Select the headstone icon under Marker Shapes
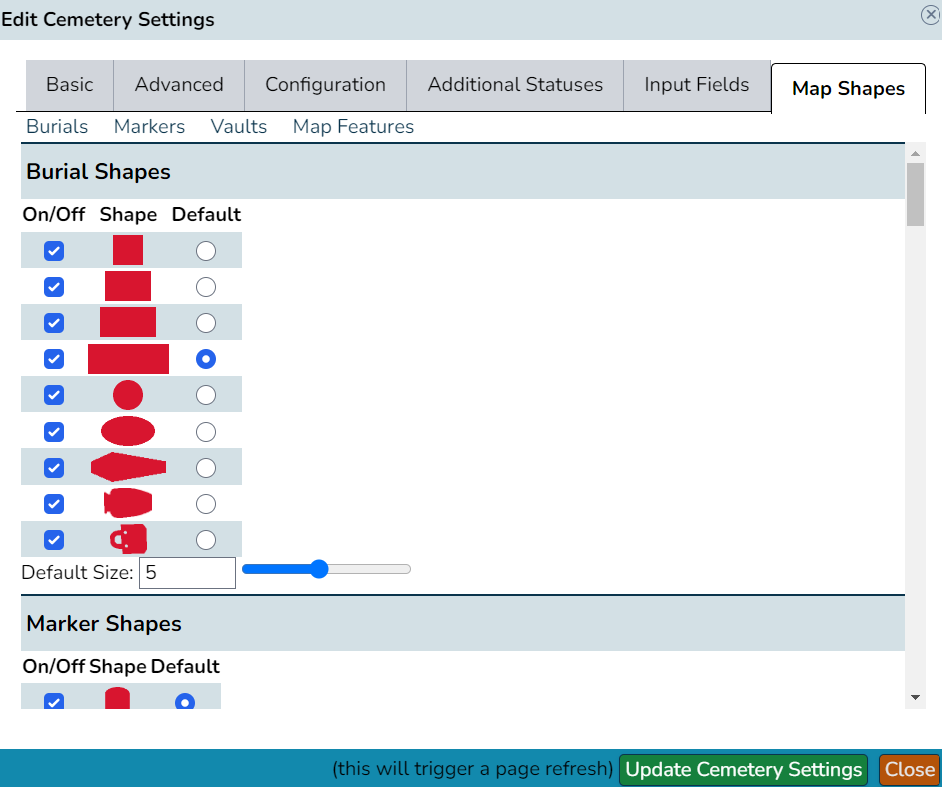The width and height of the screenshot is (942, 787). pos(116,701)
